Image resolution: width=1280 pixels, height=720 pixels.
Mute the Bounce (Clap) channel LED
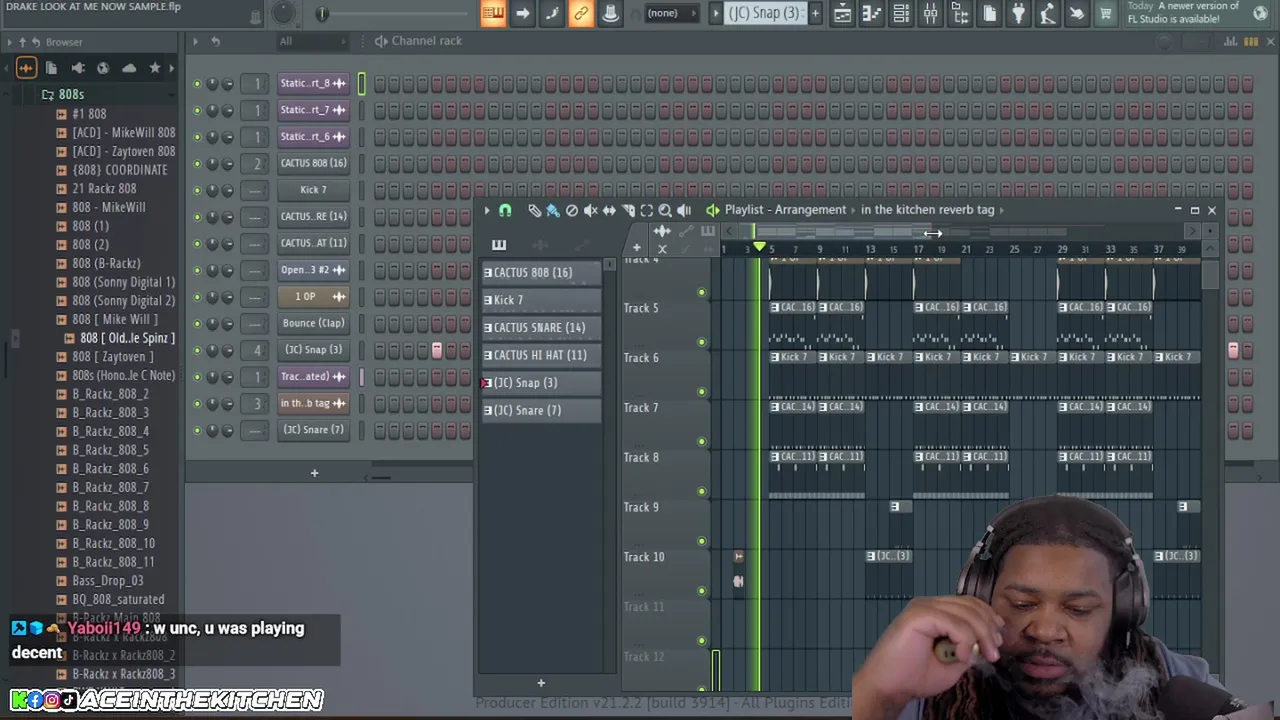click(x=197, y=323)
